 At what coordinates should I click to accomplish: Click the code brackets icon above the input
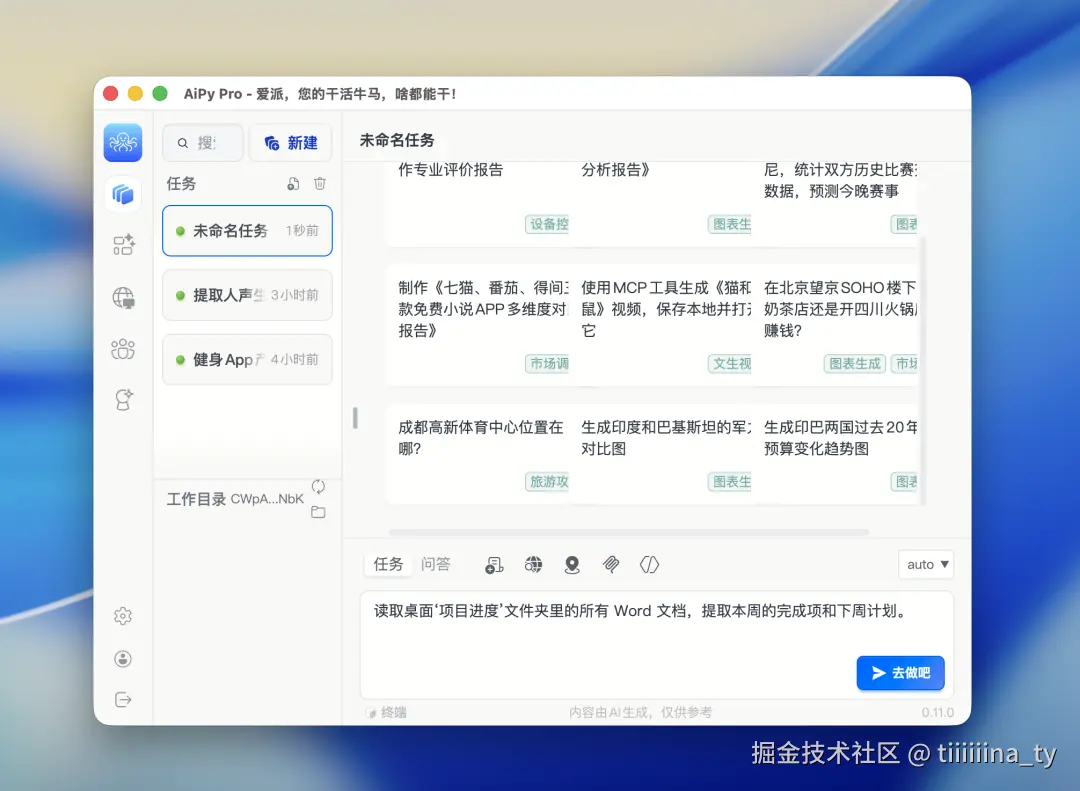[x=650, y=565]
